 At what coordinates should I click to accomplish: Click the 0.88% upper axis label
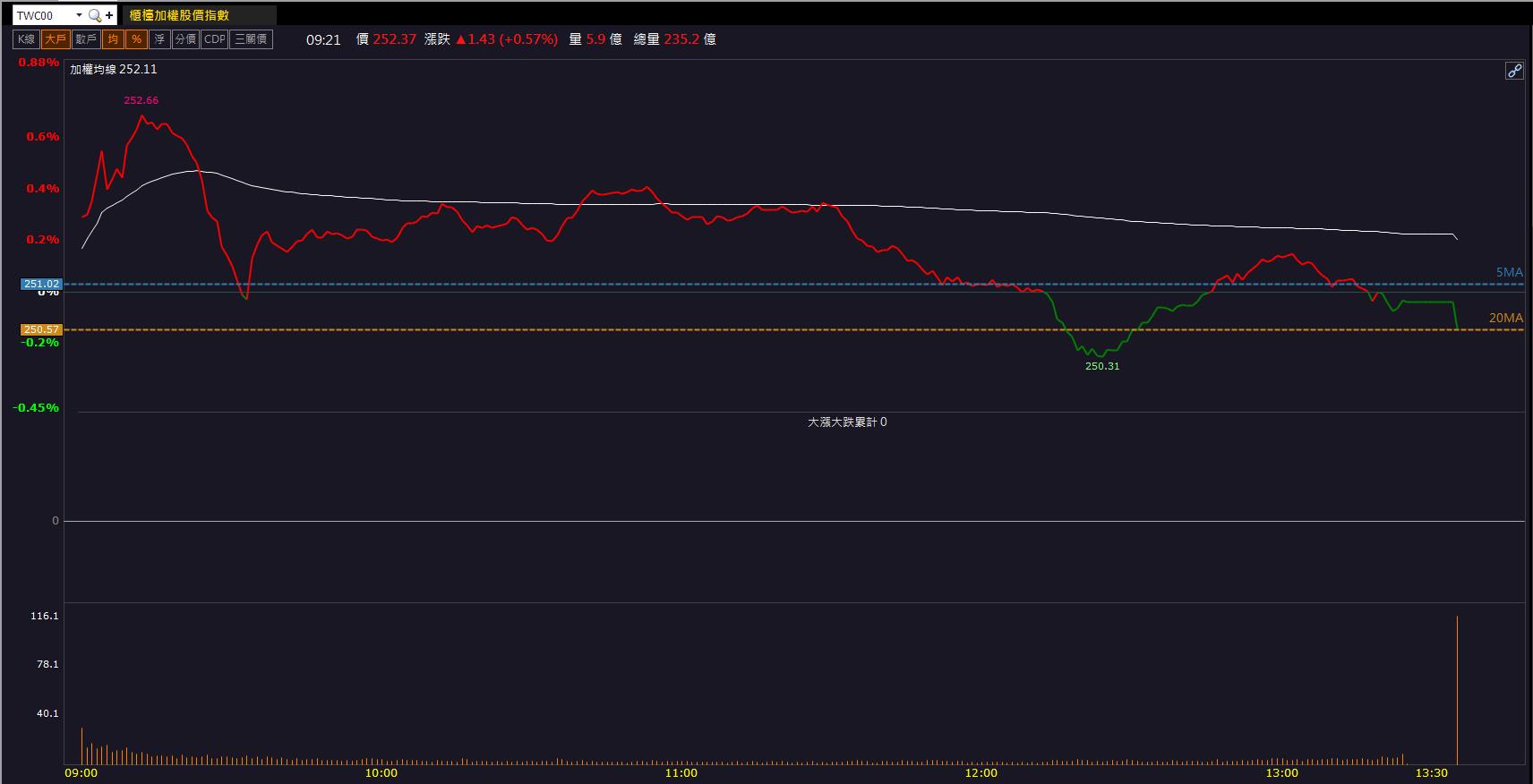pos(39,63)
